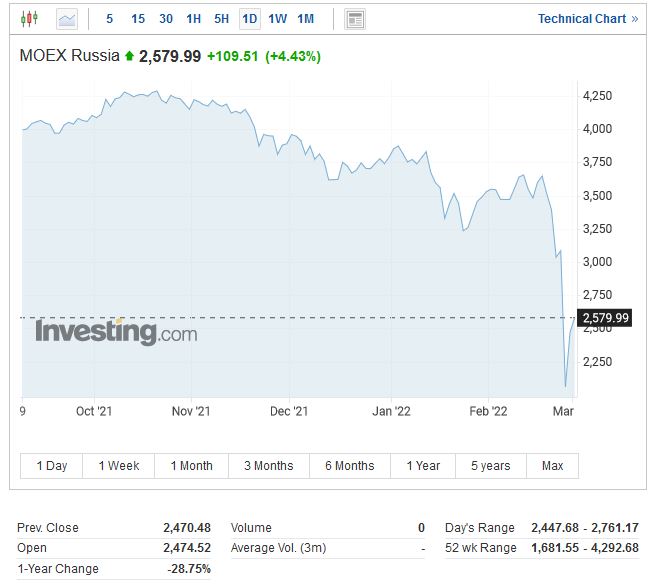Image resolution: width=655 pixels, height=588 pixels.
Task: Choose the 1H interval
Action: tap(194, 19)
